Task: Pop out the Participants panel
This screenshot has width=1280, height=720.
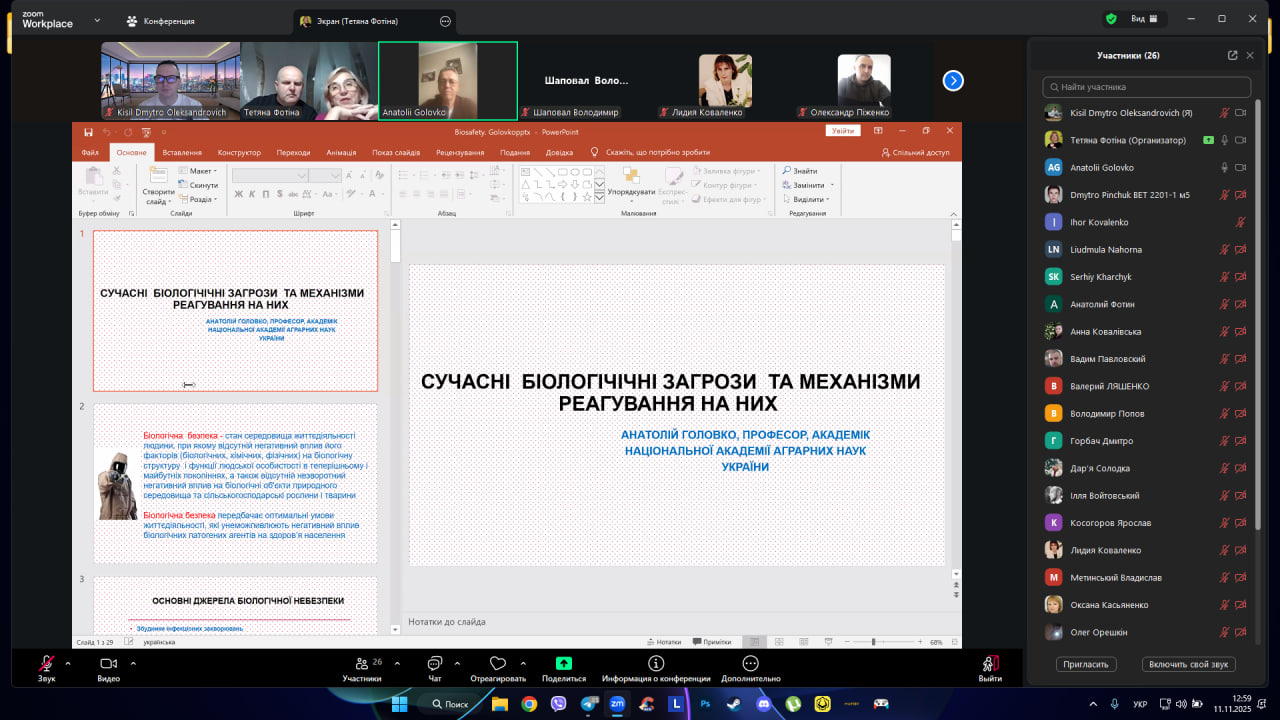Action: pyautogui.click(x=1232, y=56)
